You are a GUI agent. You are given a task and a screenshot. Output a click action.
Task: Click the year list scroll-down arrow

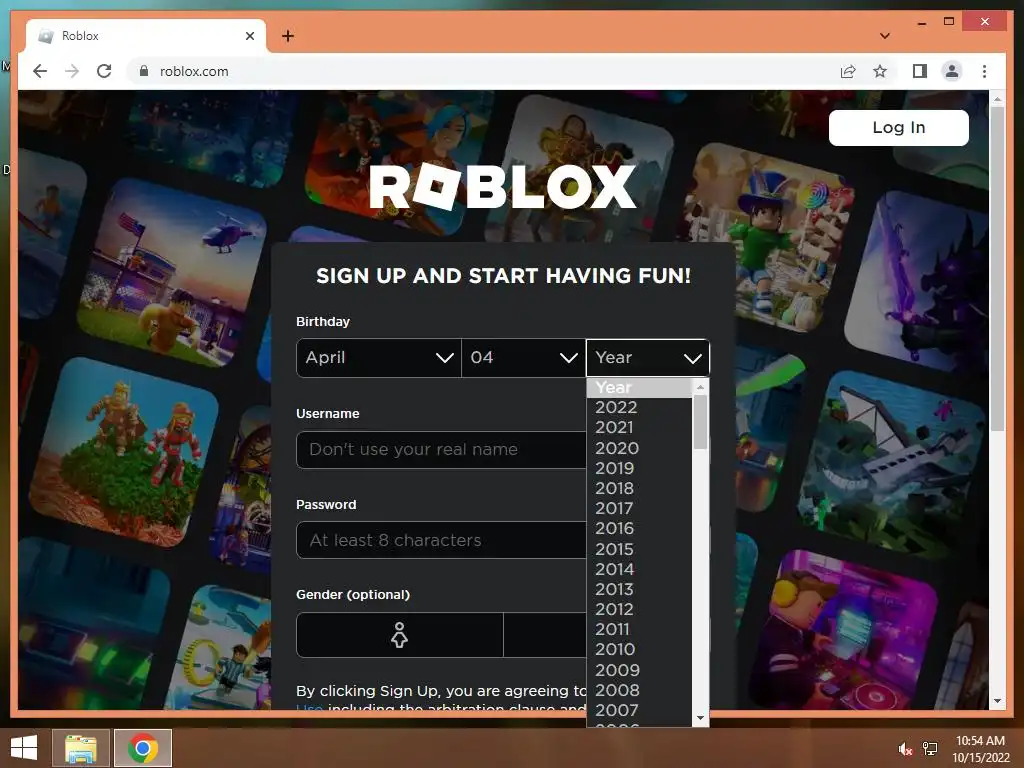point(700,718)
